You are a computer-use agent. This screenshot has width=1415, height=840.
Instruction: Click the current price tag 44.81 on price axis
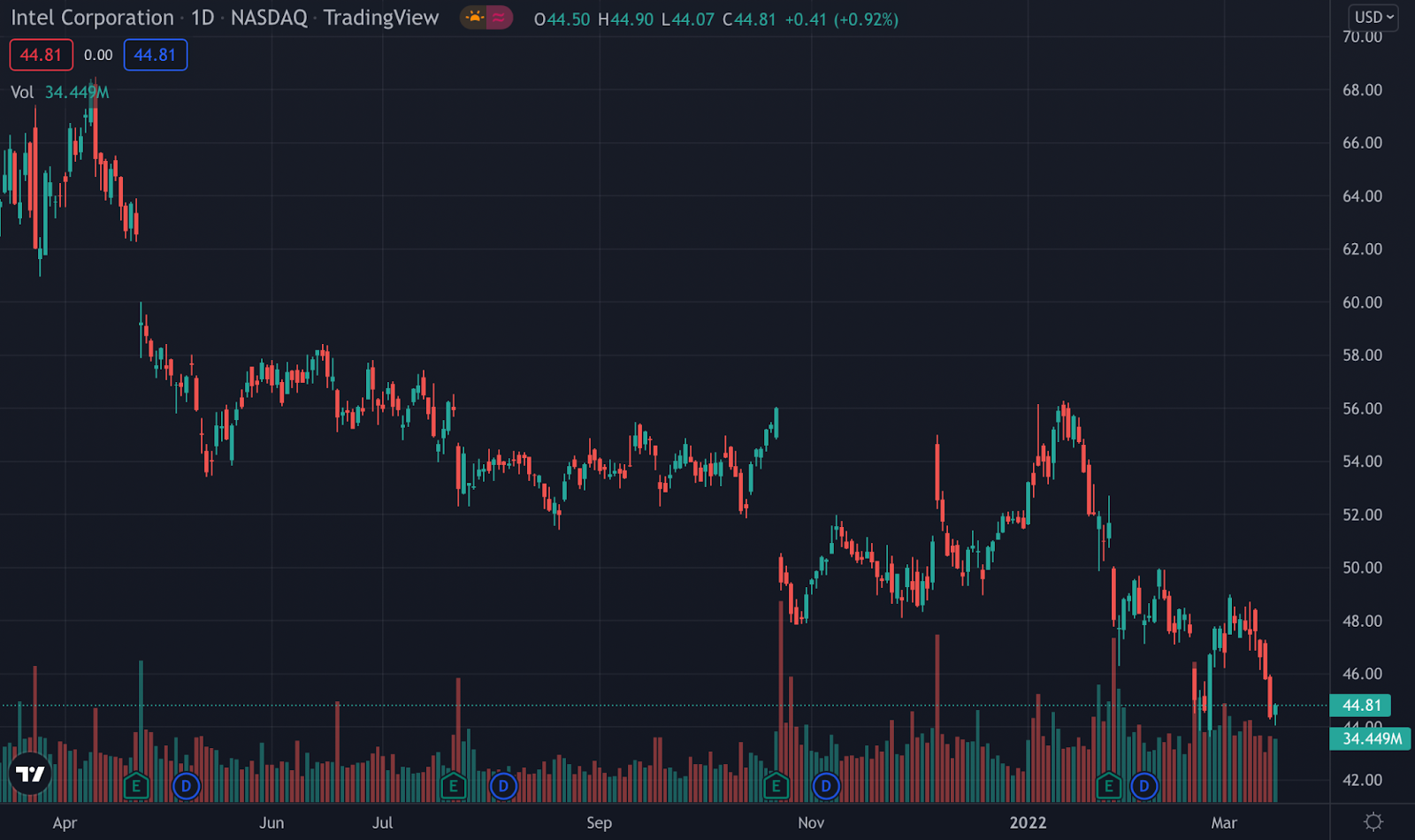click(x=1361, y=706)
